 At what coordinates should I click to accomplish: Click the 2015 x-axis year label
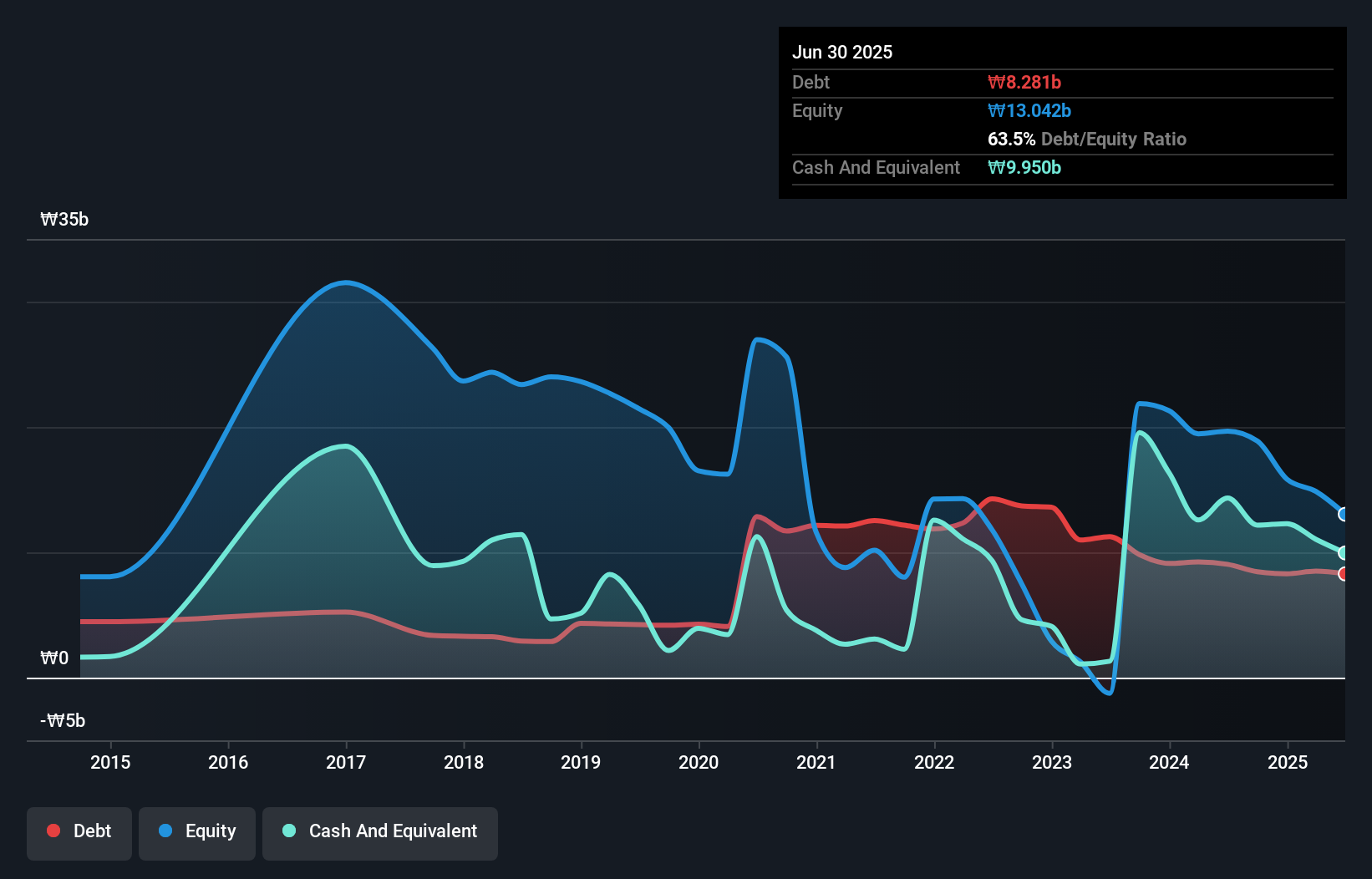(110, 762)
